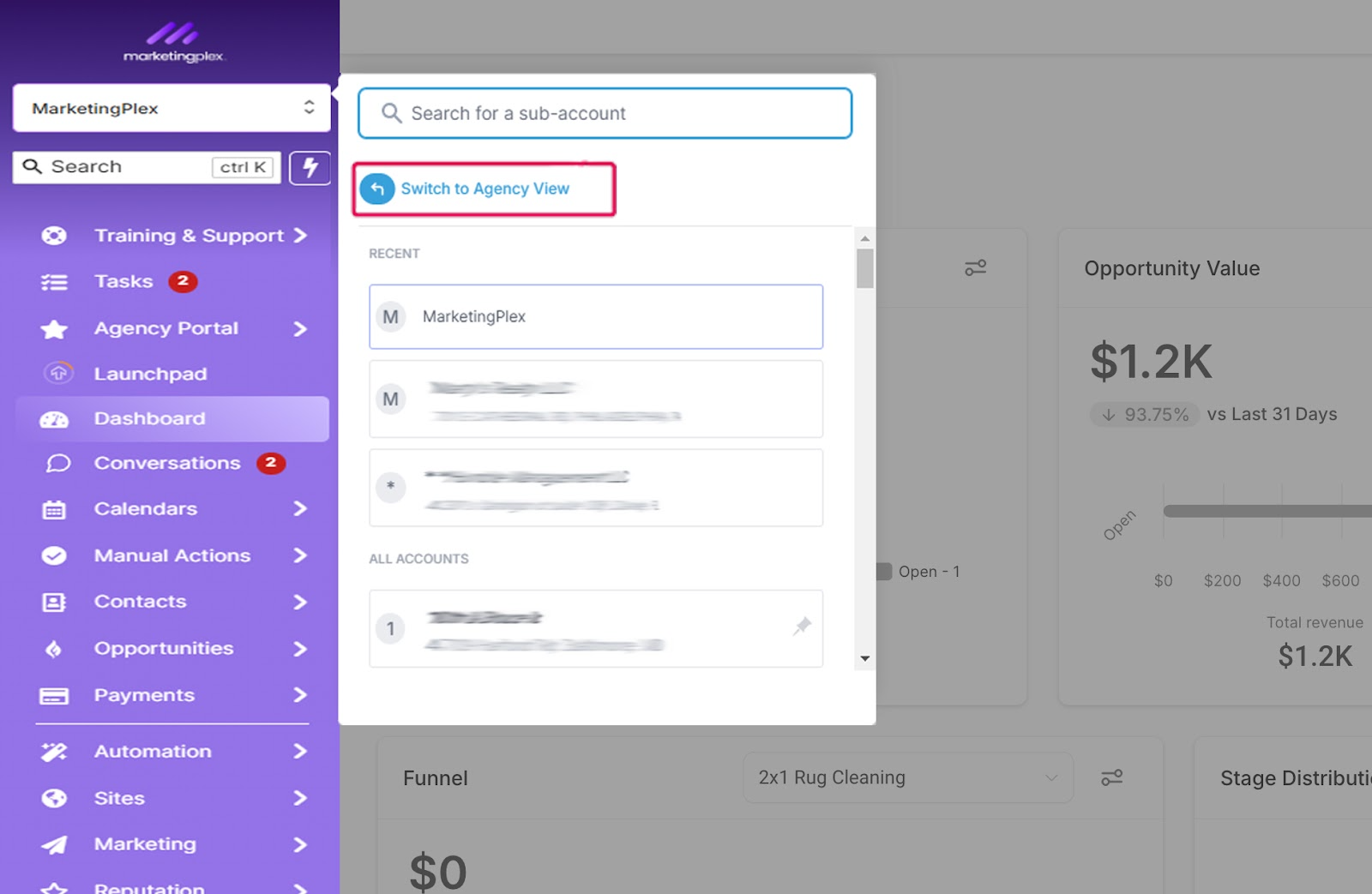Click the account list scrollbar up arrow
1372x894 pixels.
pyautogui.click(x=865, y=238)
